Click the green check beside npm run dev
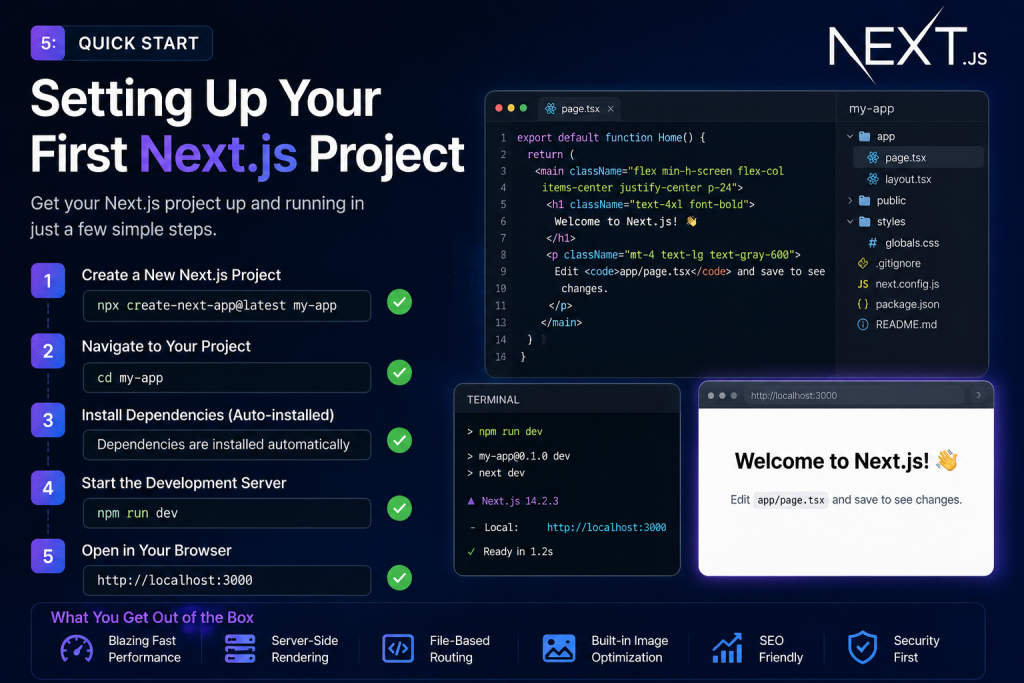This screenshot has height=683, width=1024. pos(399,508)
